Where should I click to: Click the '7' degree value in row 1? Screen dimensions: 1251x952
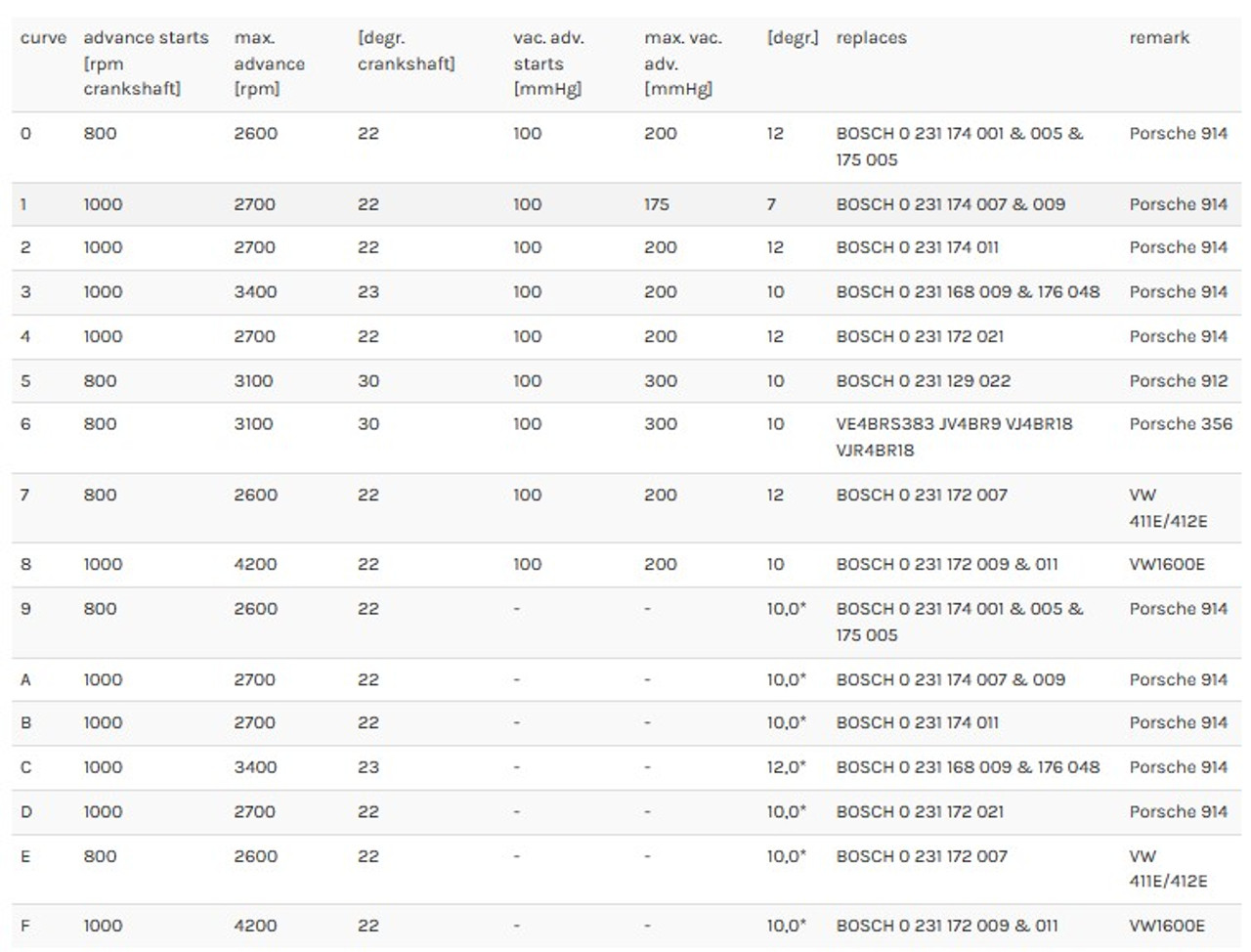pos(771,204)
